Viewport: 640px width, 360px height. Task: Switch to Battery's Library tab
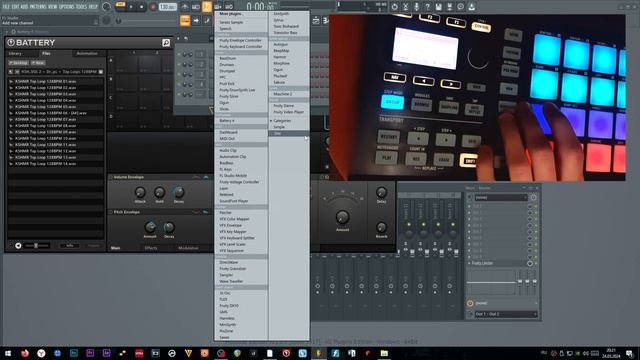click(15, 53)
